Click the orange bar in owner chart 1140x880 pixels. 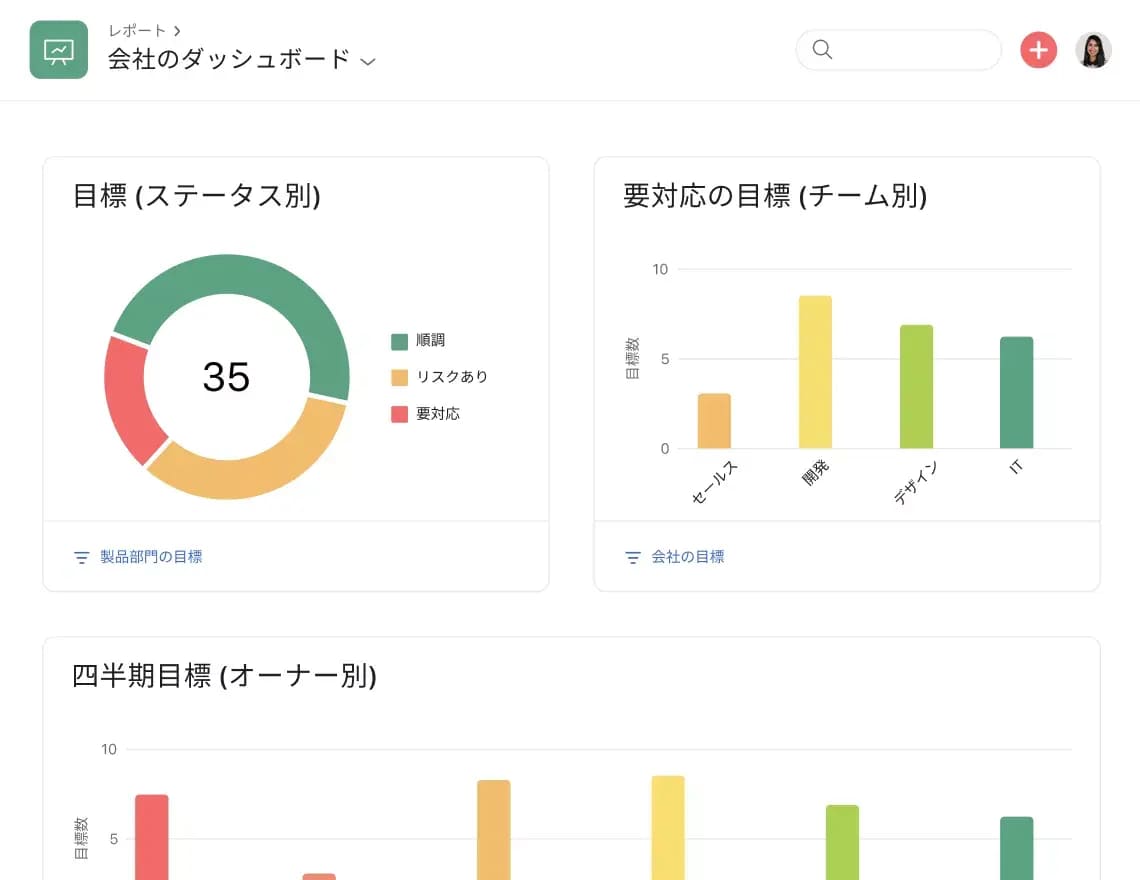click(x=494, y=830)
